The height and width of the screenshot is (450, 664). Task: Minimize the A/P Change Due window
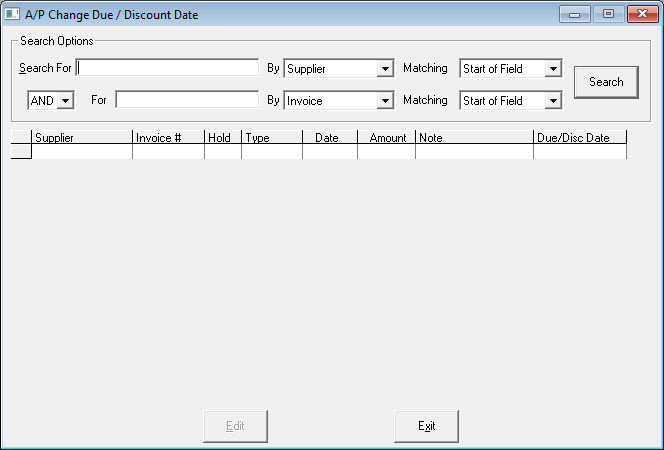tap(574, 14)
